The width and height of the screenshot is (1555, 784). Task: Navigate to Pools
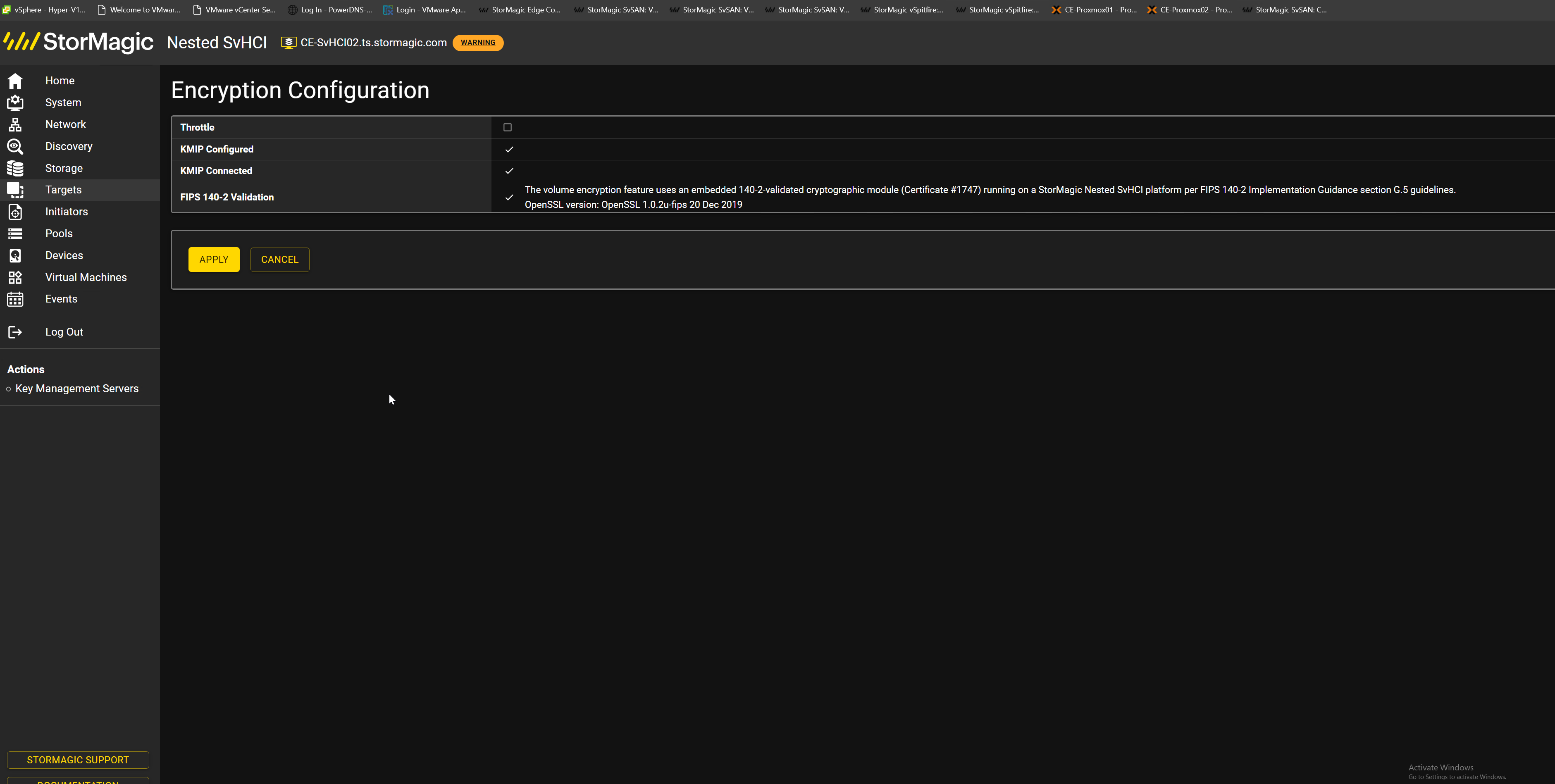[x=59, y=234]
